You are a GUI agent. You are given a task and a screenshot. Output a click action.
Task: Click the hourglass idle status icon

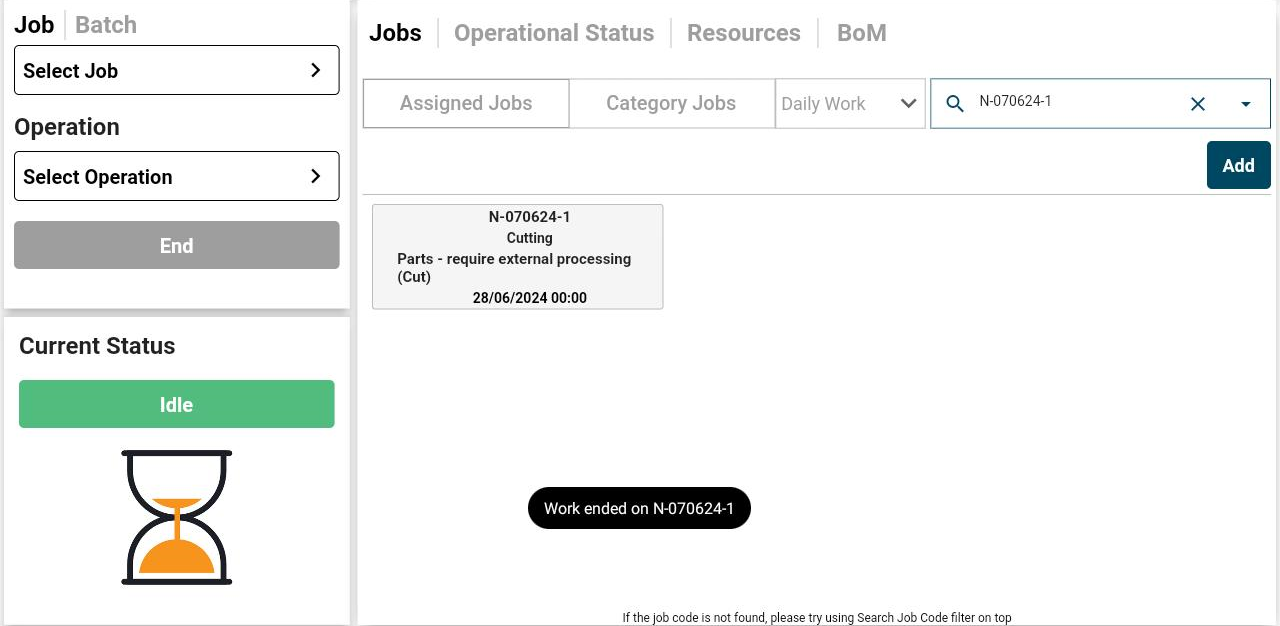point(177,517)
